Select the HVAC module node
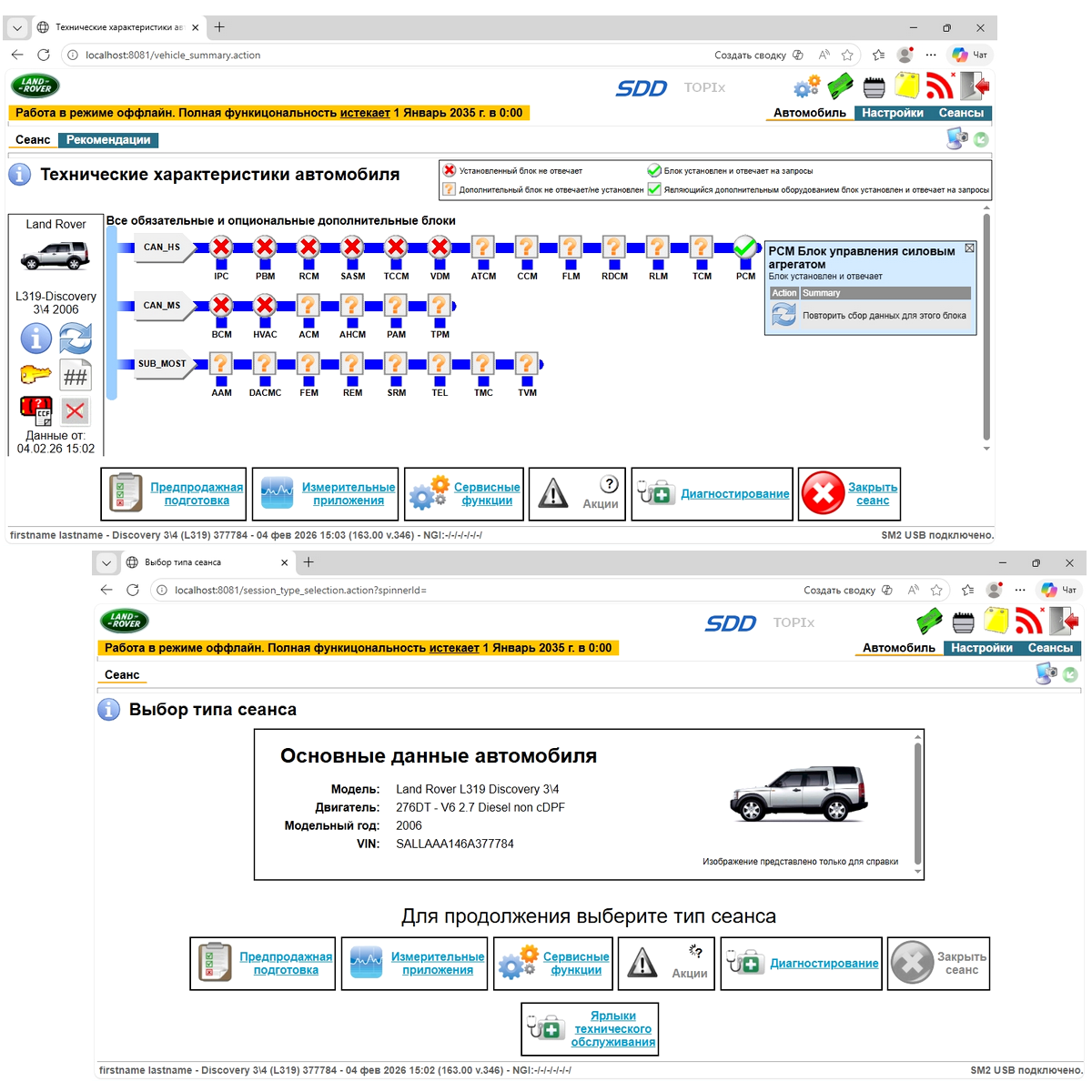This screenshot has width=1092, height=1092. [x=265, y=305]
